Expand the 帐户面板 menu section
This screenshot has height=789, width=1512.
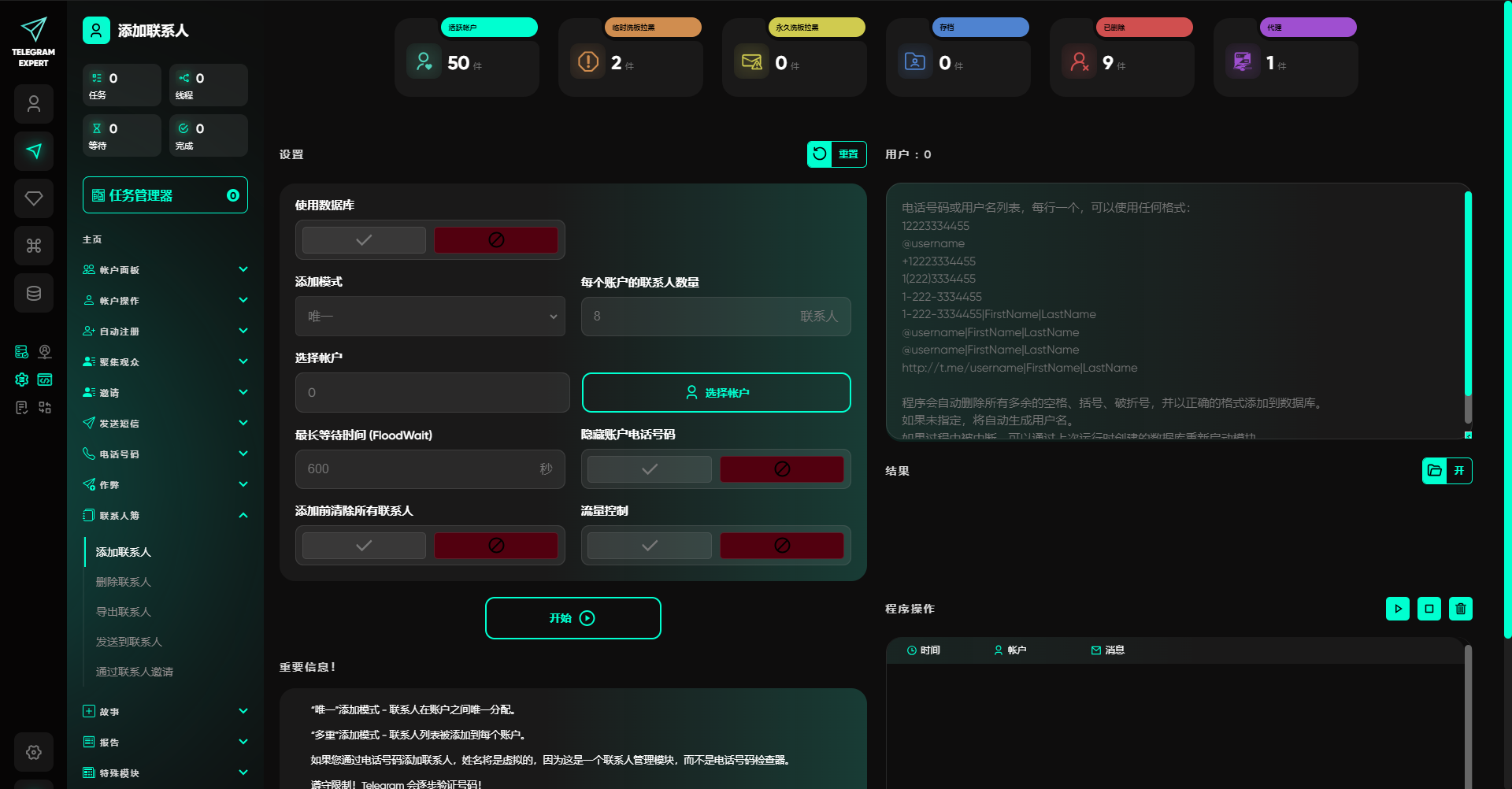click(165, 270)
